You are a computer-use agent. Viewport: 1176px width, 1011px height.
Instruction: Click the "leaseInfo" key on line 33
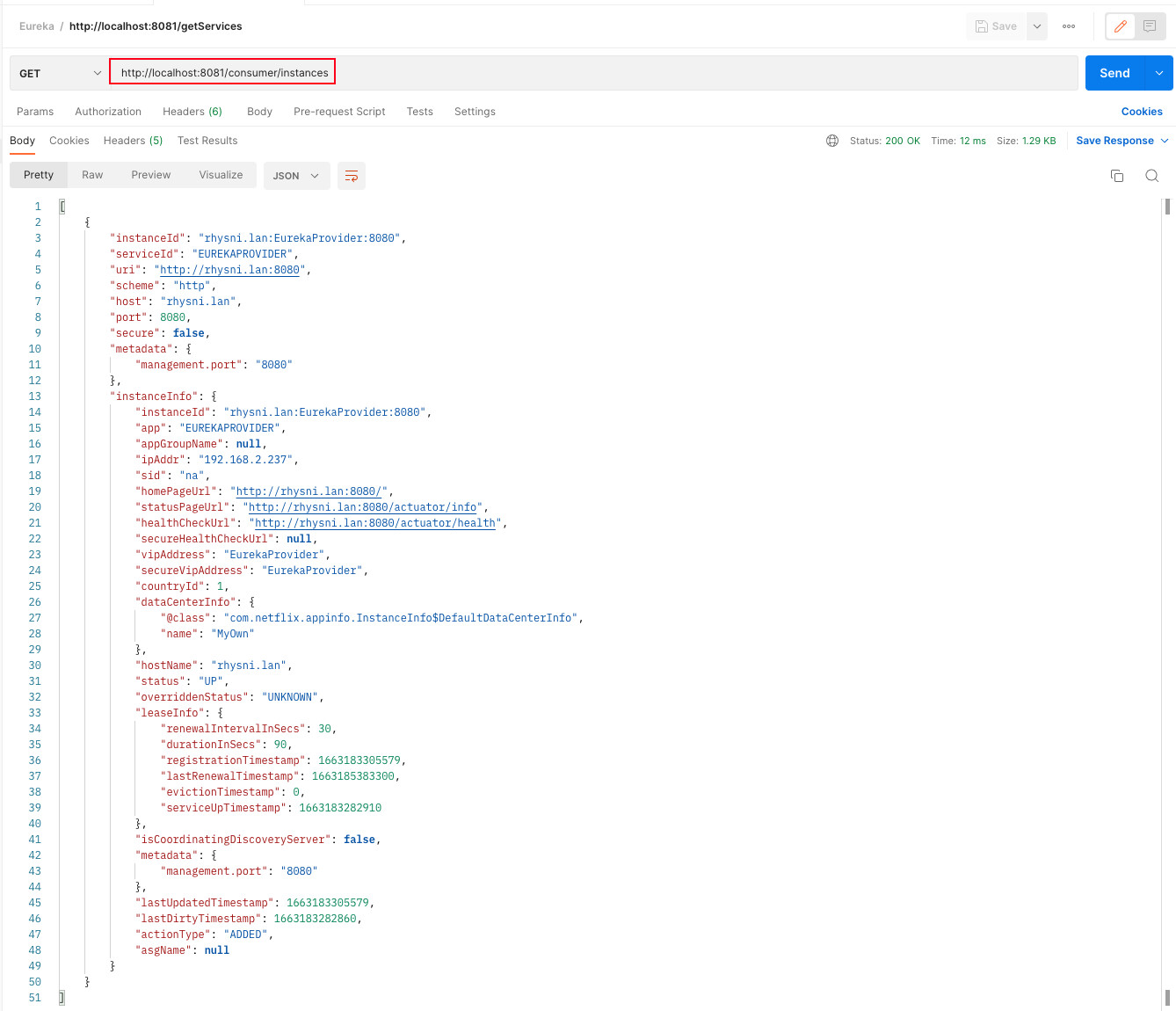[x=170, y=713]
